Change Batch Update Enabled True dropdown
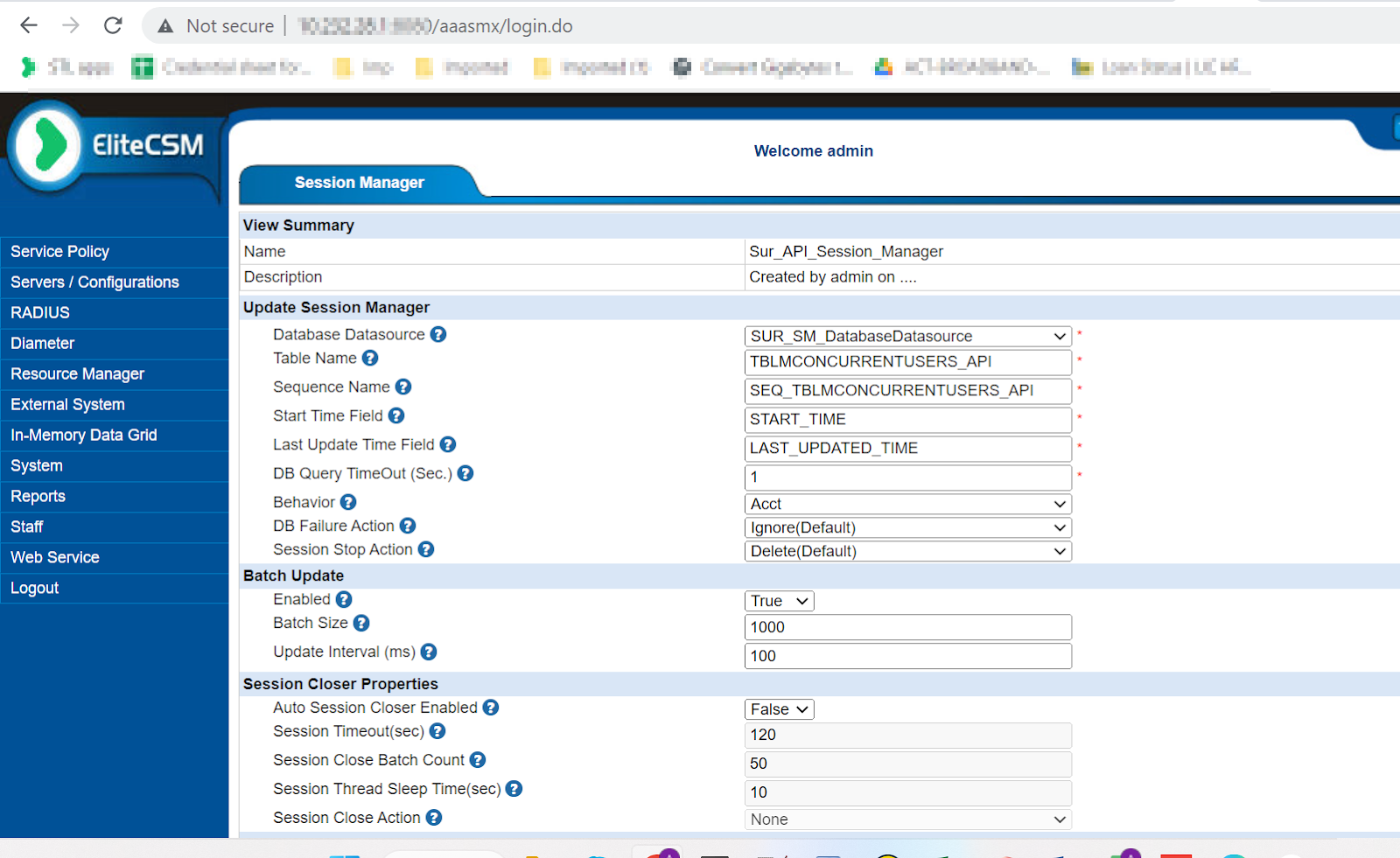 780,601
